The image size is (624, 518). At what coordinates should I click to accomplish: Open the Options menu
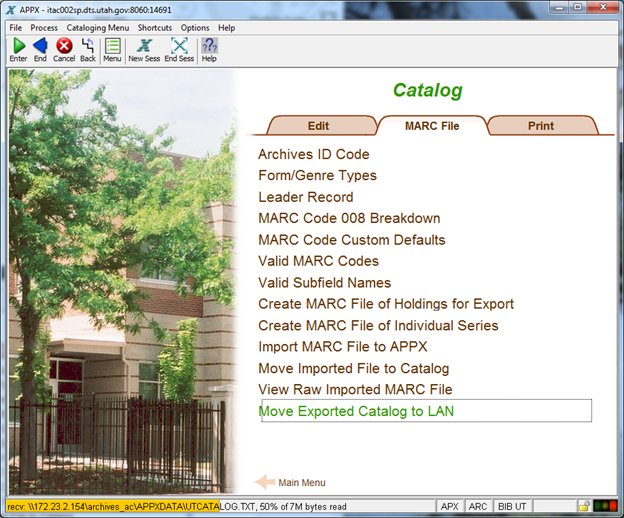click(x=195, y=28)
